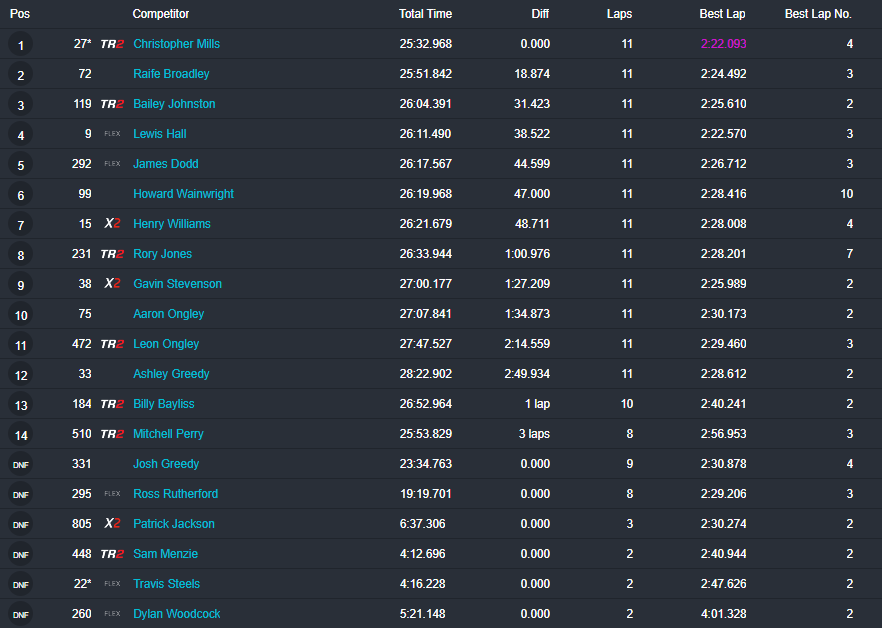Viewport: 882px width, 628px height.
Task: Click the purple best lap time 2:22.093
Action: (x=723, y=44)
